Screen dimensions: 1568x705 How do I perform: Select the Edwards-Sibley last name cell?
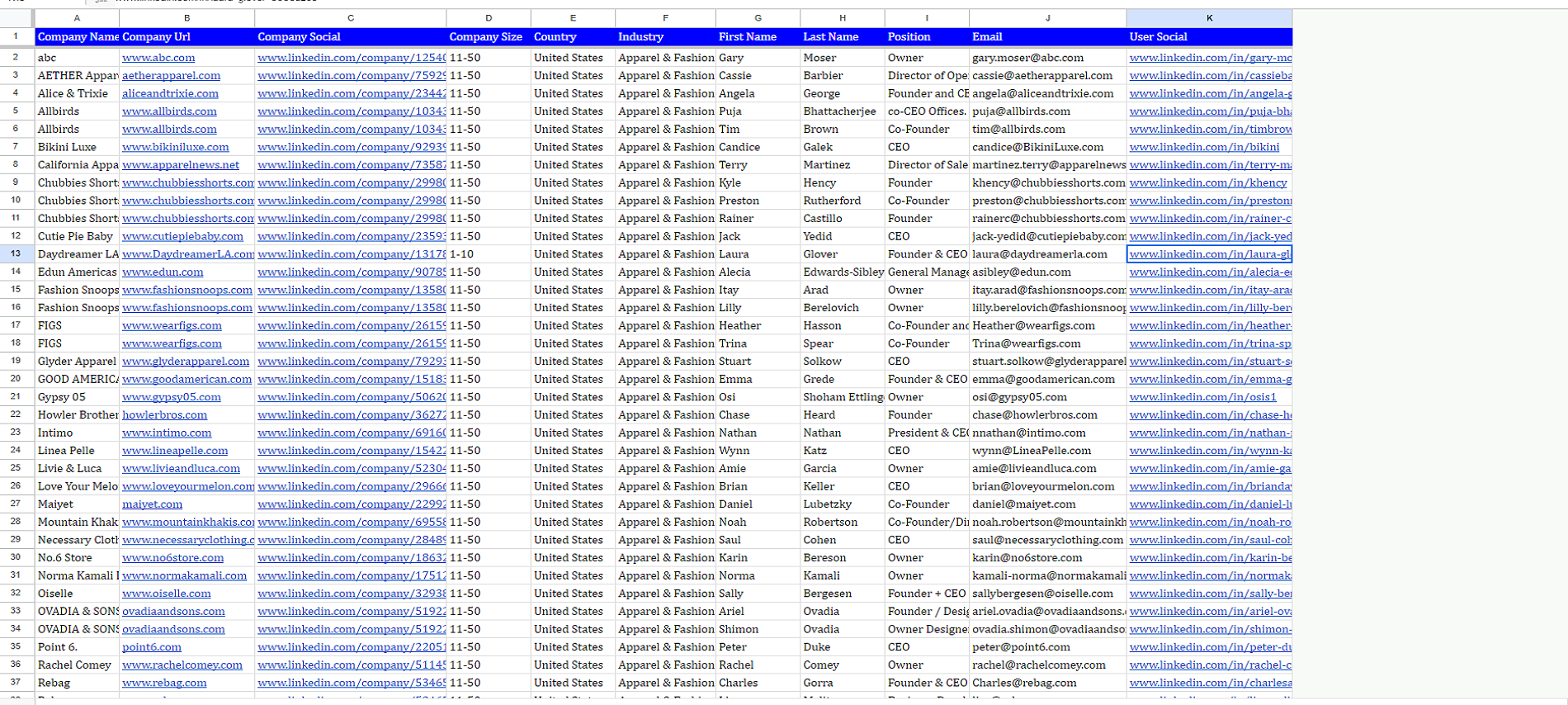click(x=842, y=272)
